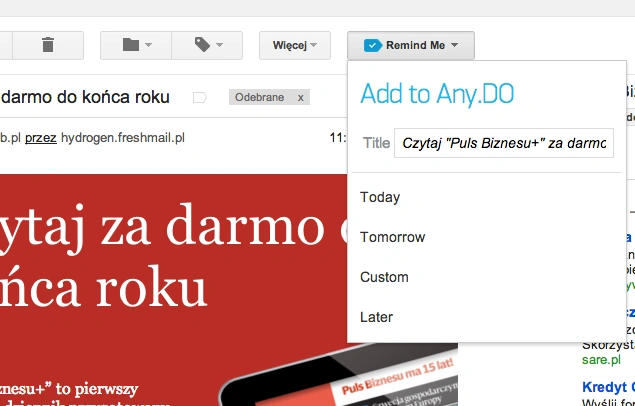Click the email subject line text
Viewport: 635px width, 406px height.
tap(85, 97)
